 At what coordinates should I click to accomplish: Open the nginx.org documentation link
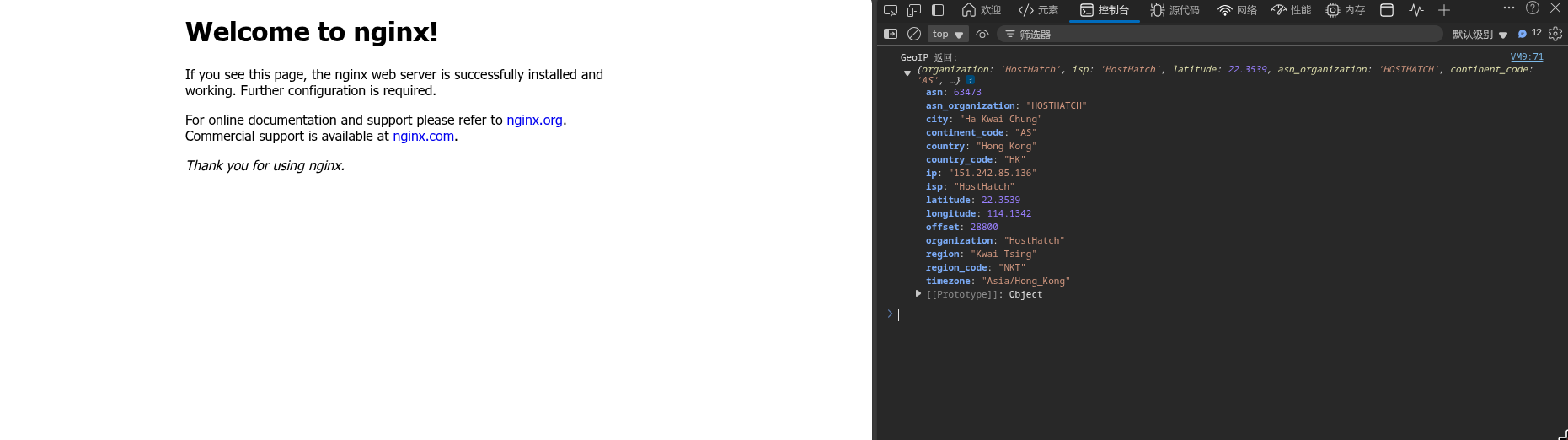[x=534, y=121]
